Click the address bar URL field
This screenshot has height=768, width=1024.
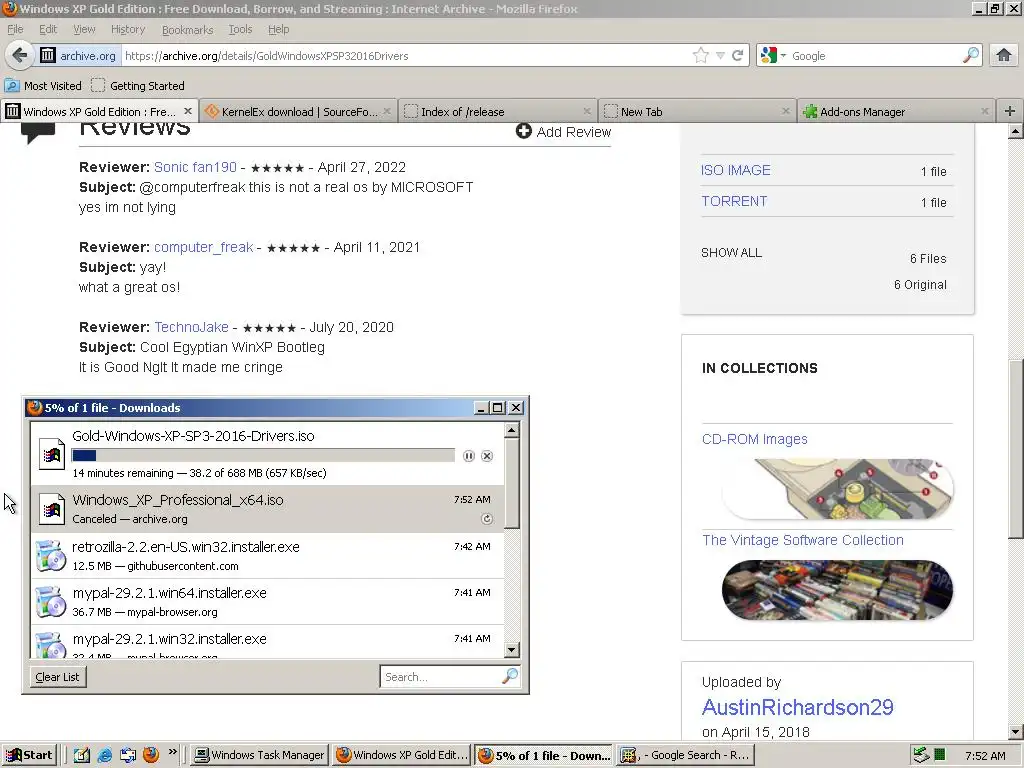point(405,56)
